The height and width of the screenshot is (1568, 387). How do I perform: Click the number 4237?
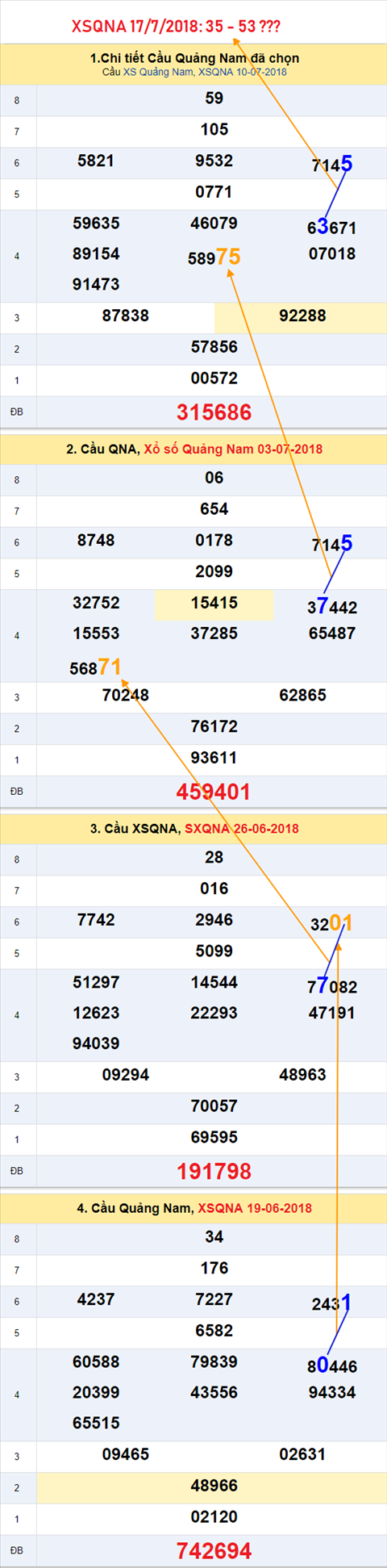click(96, 1299)
